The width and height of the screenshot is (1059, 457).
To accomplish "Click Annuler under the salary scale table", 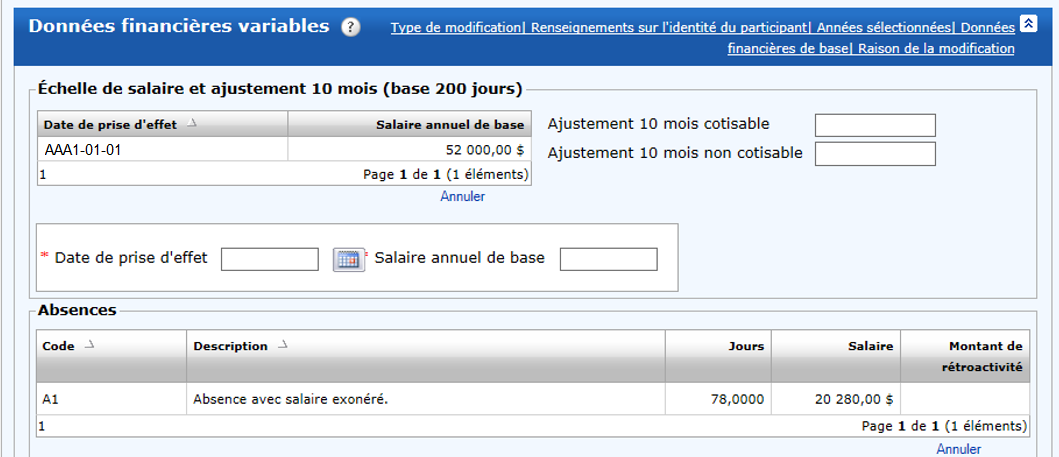I will click(463, 196).
